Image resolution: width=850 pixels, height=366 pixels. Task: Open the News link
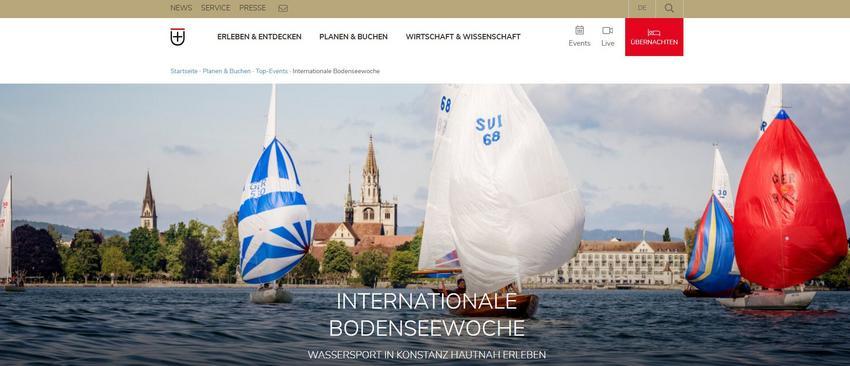tap(181, 8)
